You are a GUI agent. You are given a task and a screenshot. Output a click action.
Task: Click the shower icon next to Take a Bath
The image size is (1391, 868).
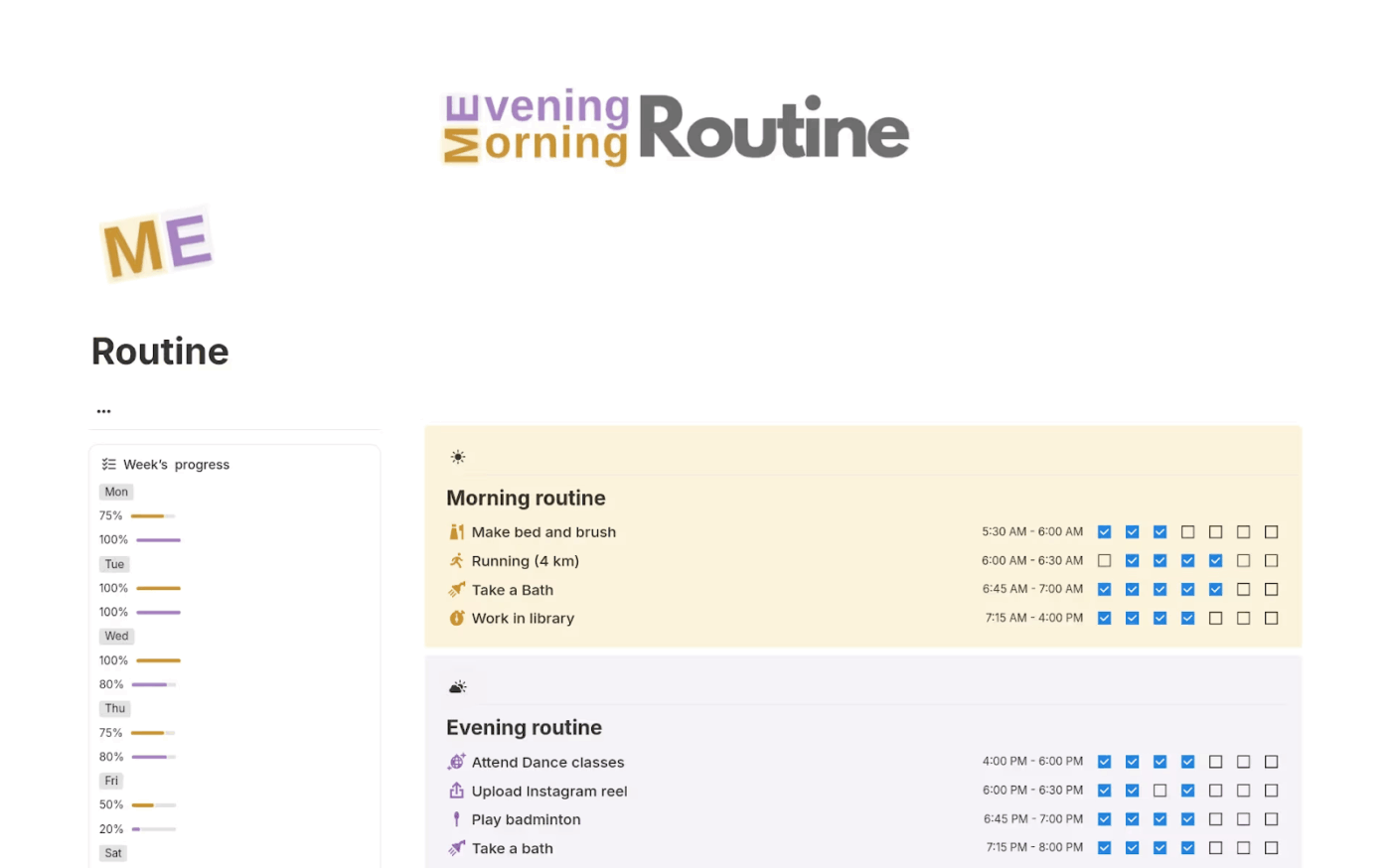tap(456, 589)
